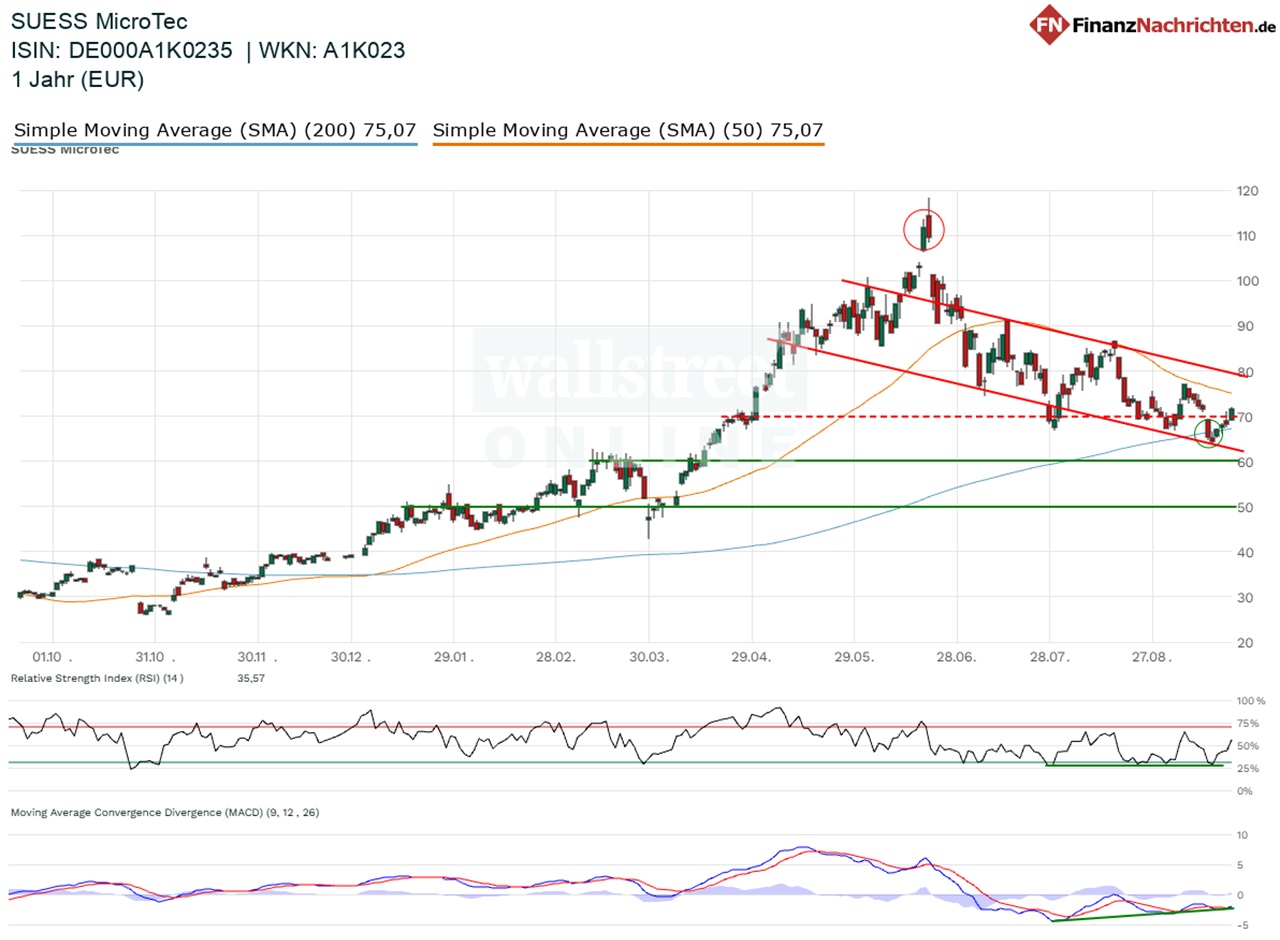Screen dimensions: 1280x940
Task: Click the 30.03. date label
Action: click(651, 657)
